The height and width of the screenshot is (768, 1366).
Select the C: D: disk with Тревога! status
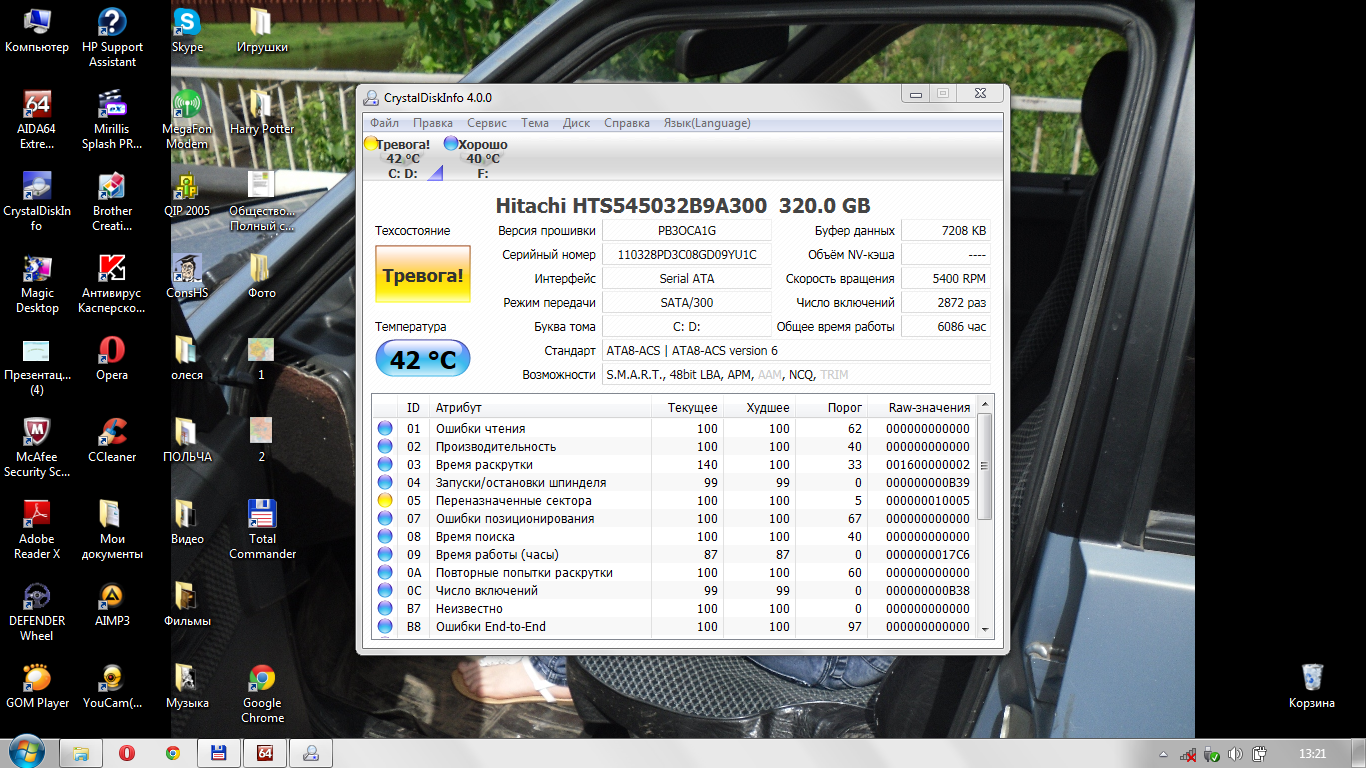click(403, 159)
